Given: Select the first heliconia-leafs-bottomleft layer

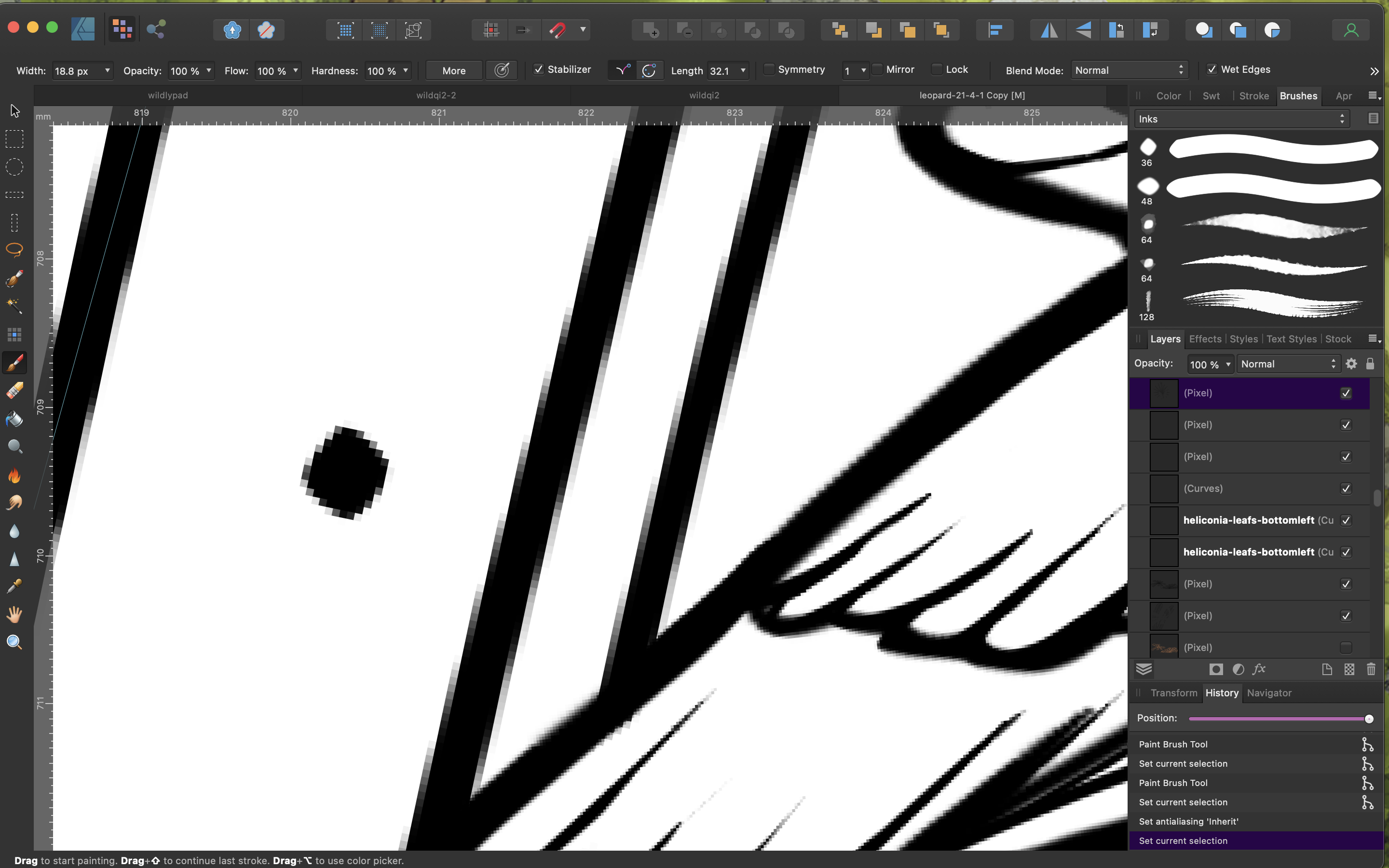Looking at the screenshot, I should pyautogui.click(x=1249, y=520).
